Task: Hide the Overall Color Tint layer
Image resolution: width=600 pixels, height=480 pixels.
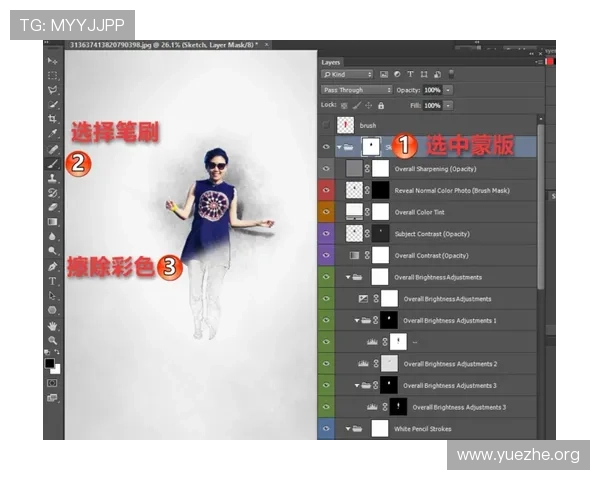Action: (326, 212)
